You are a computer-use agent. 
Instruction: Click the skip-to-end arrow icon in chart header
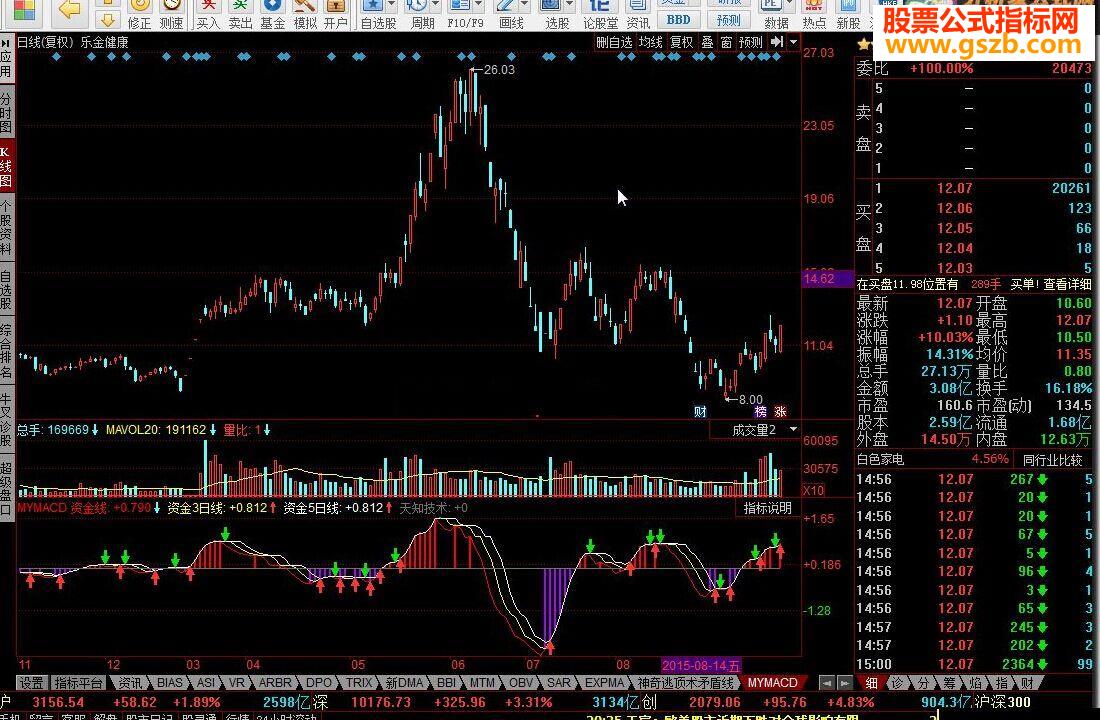pyautogui.click(x=777, y=42)
